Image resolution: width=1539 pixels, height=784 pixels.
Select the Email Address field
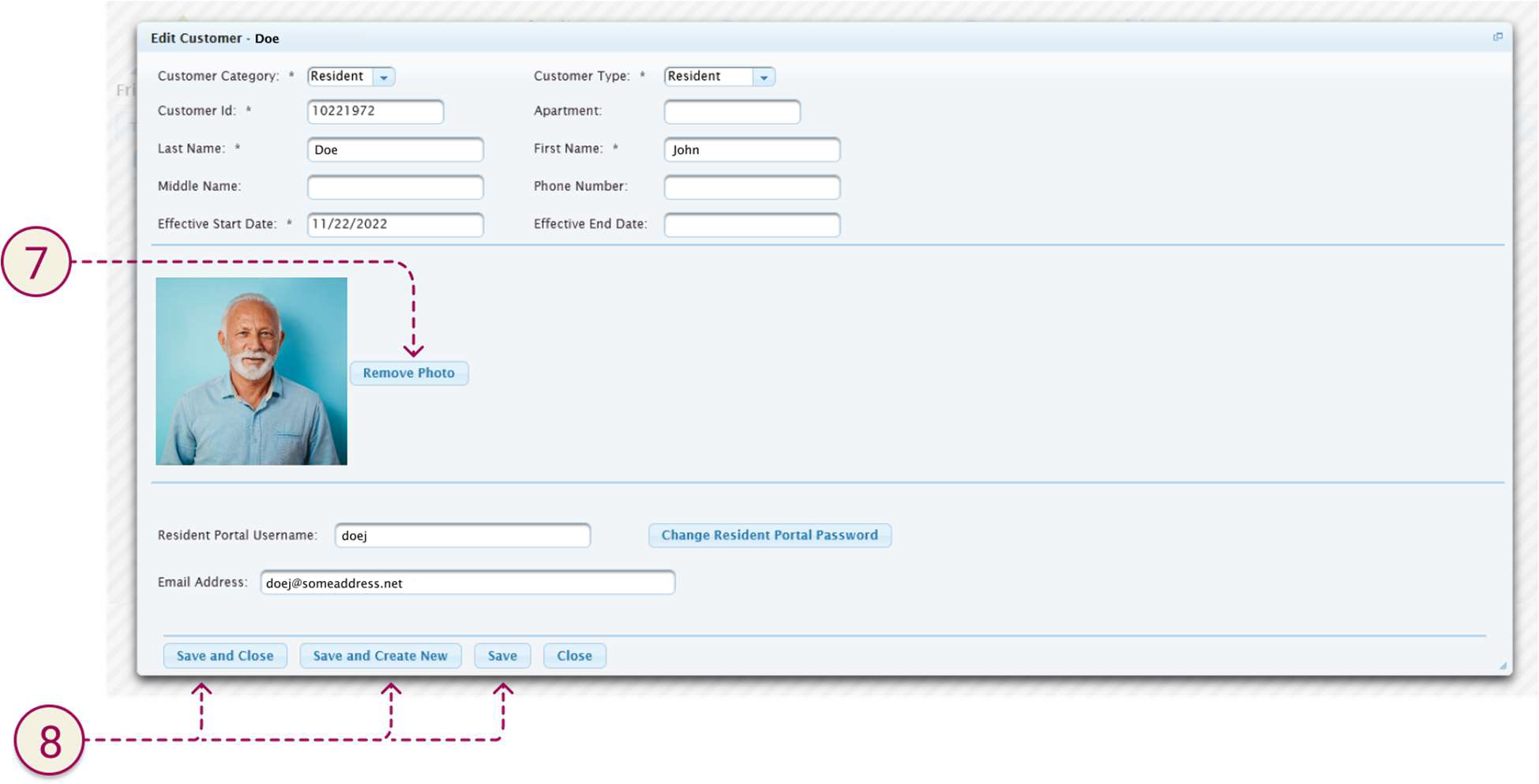click(467, 583)
